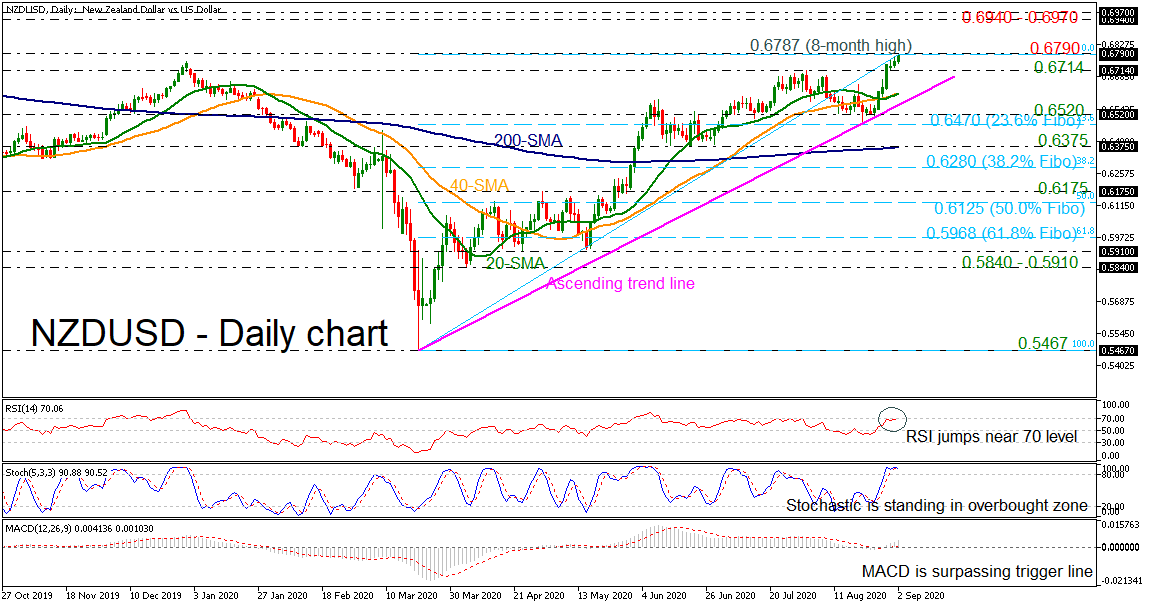
Task: Click the 'RSI(14) 70.06' indicator label
Action: coord(34,408)
